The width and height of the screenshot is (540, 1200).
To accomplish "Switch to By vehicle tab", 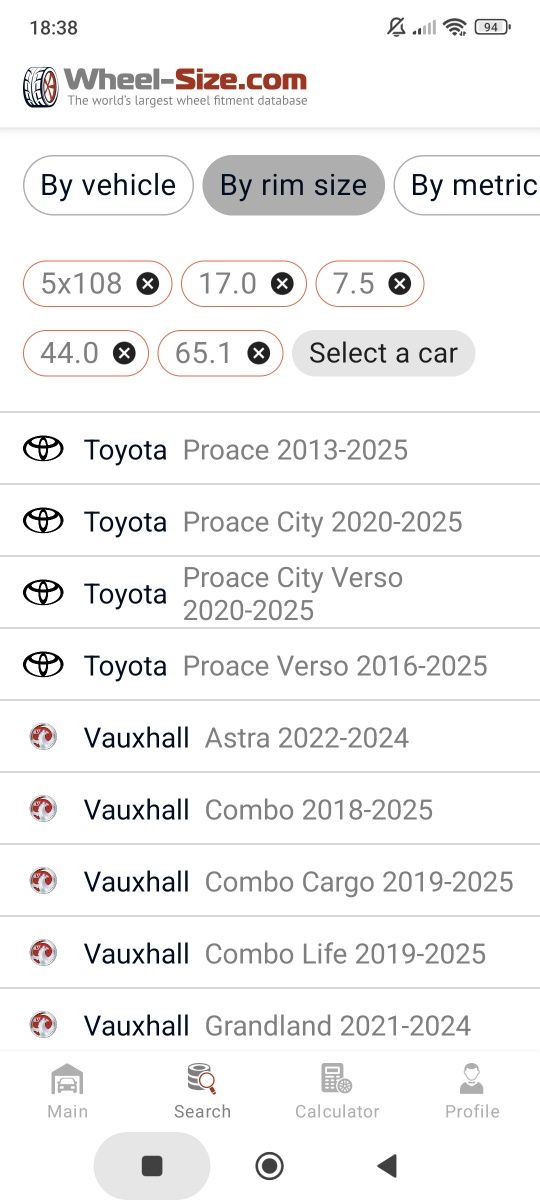I will pos(108,185).
